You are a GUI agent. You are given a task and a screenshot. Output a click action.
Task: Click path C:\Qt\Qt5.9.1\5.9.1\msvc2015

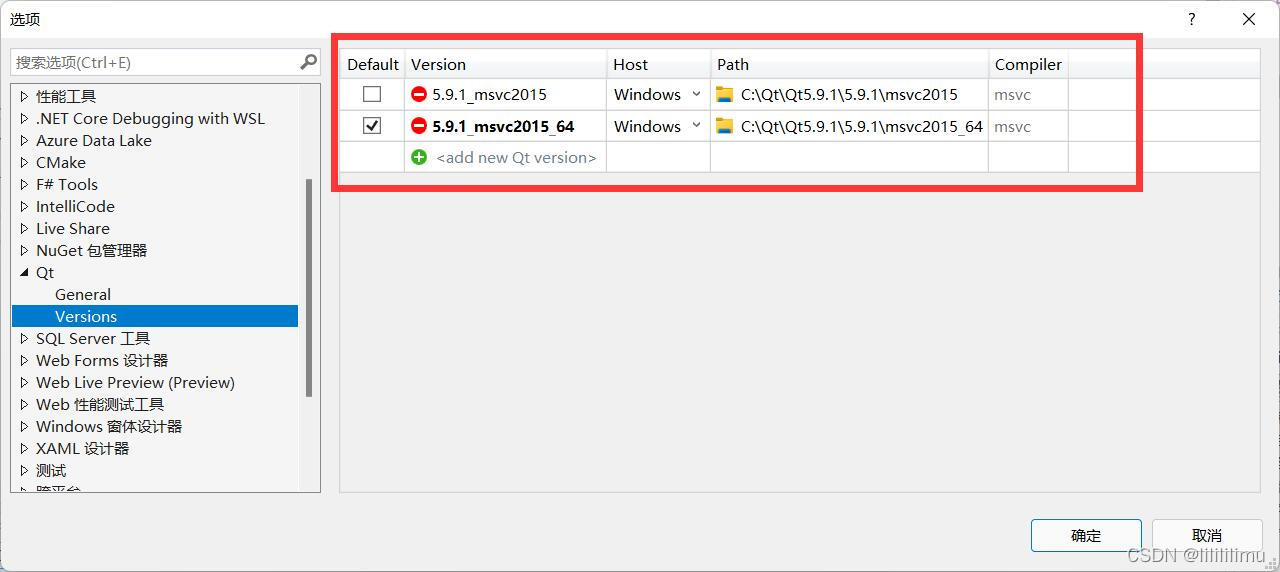(x=849, y=94)
